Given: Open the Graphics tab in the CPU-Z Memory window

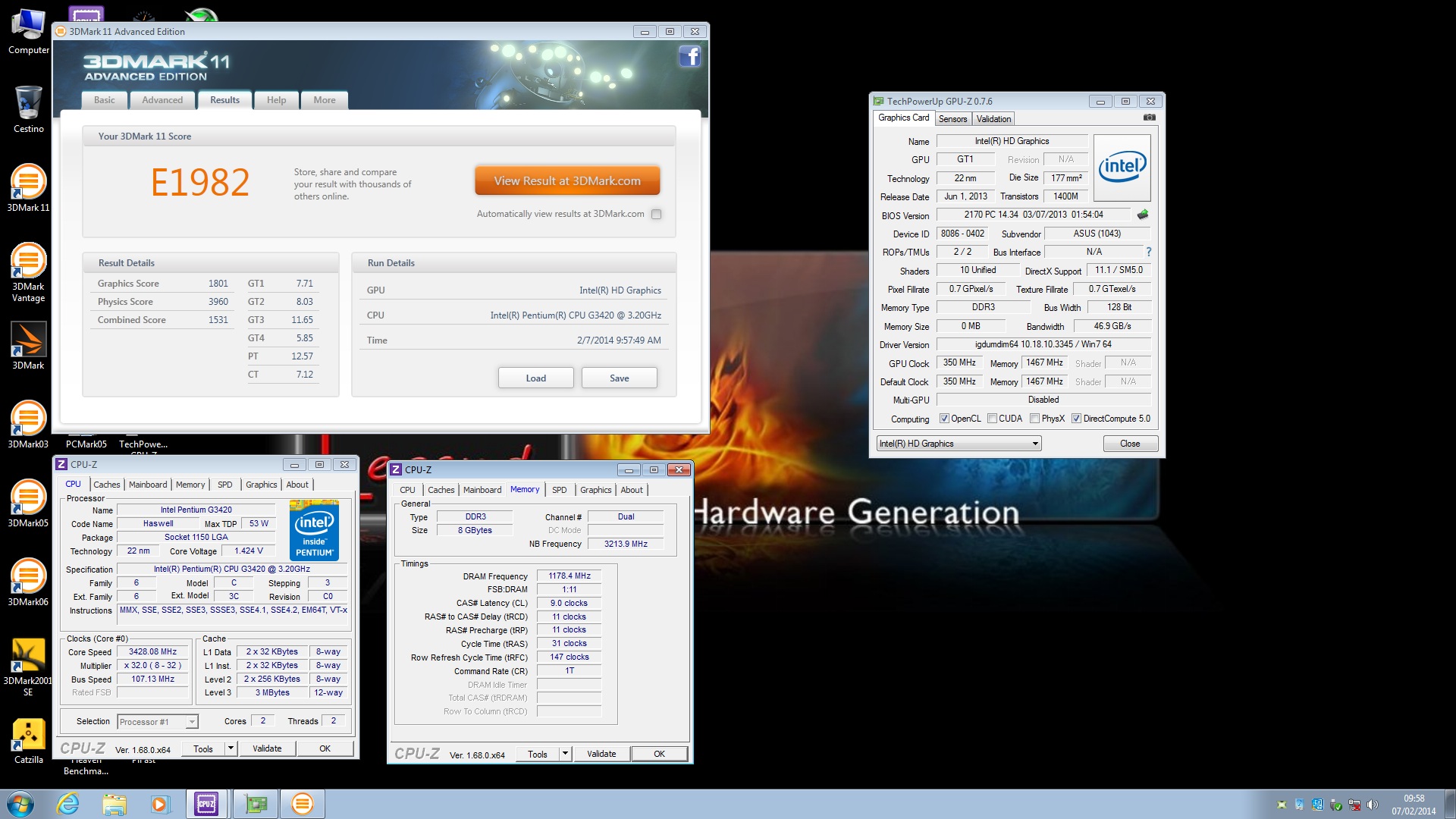Looking at the screenshot, I should (x=596, y=490).
